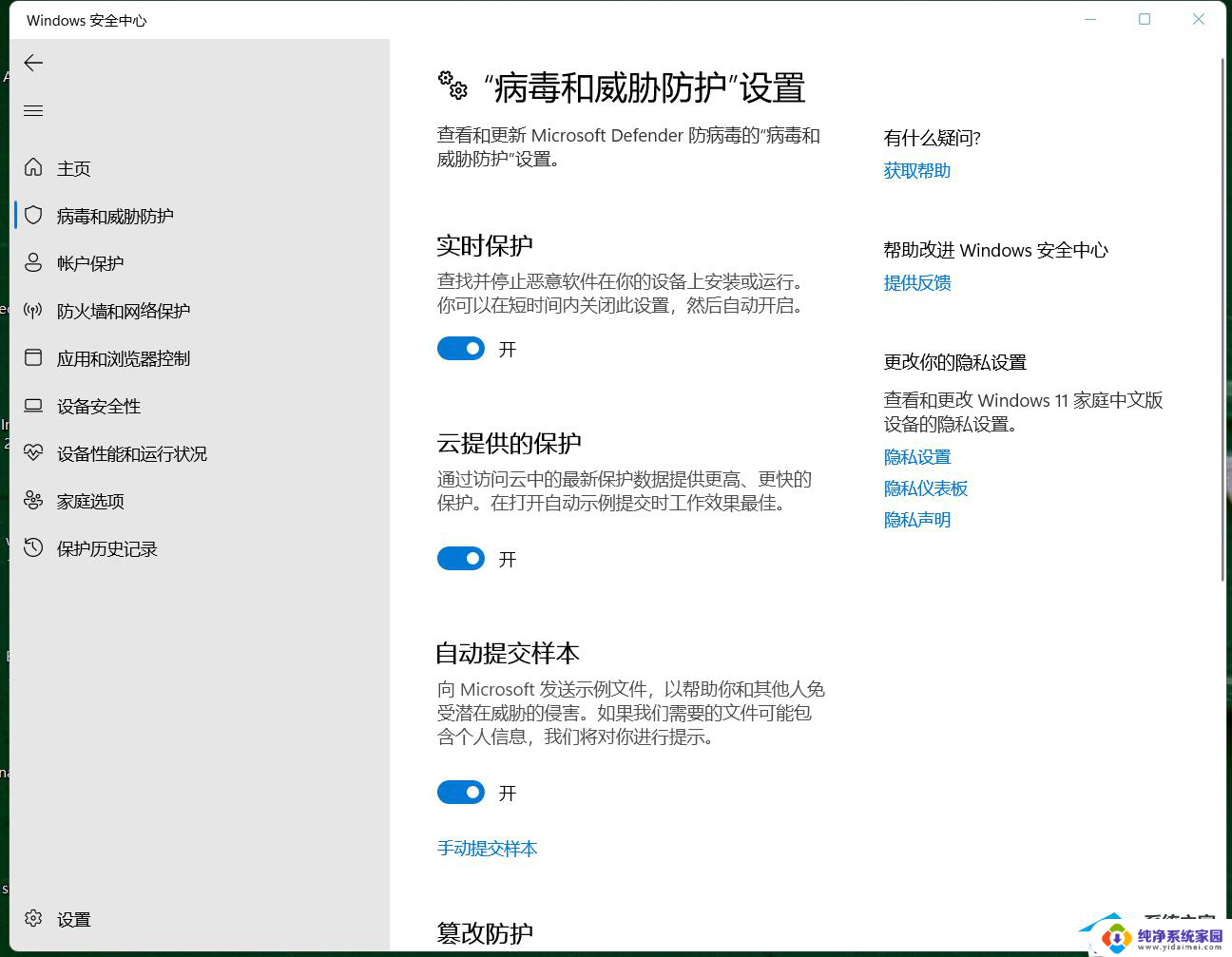The height and width of the screenshot is (957, 1232).
Task: Click the antenna icon for 防火墙和网络保护
Action: point(33,310)
